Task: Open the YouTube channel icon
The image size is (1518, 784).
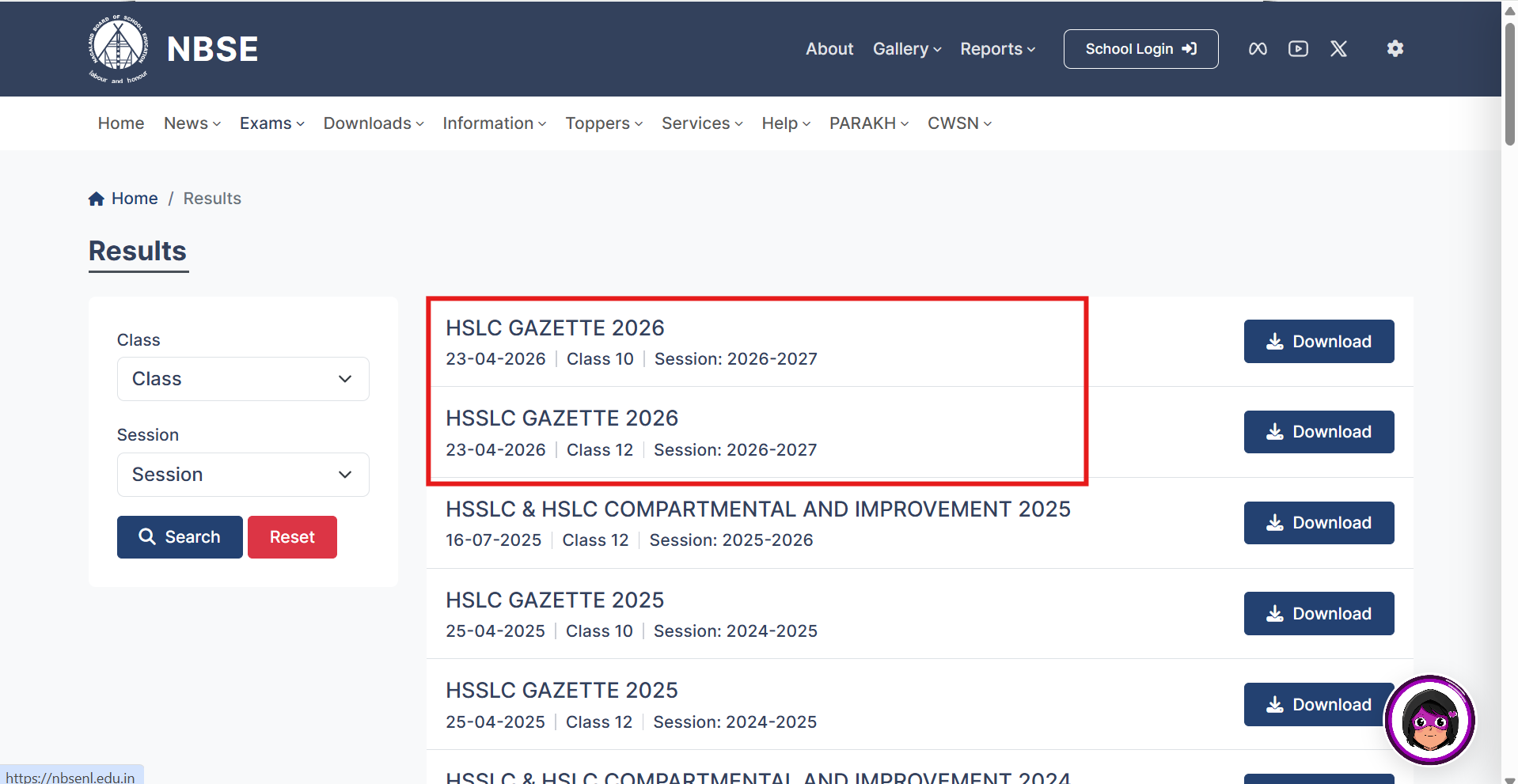Action: [x=1298, y=49]
